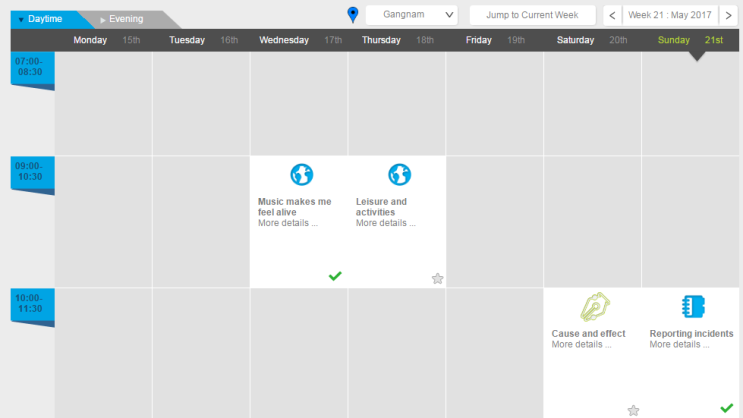Click the Week 21 : May 2017 label

pos(670,15)
